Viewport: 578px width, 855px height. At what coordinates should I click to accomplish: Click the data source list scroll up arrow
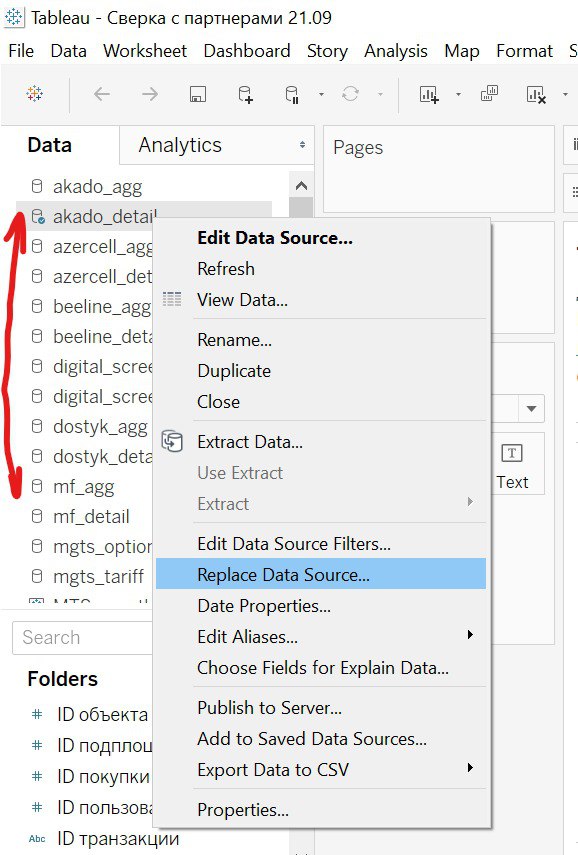(301, 185)
